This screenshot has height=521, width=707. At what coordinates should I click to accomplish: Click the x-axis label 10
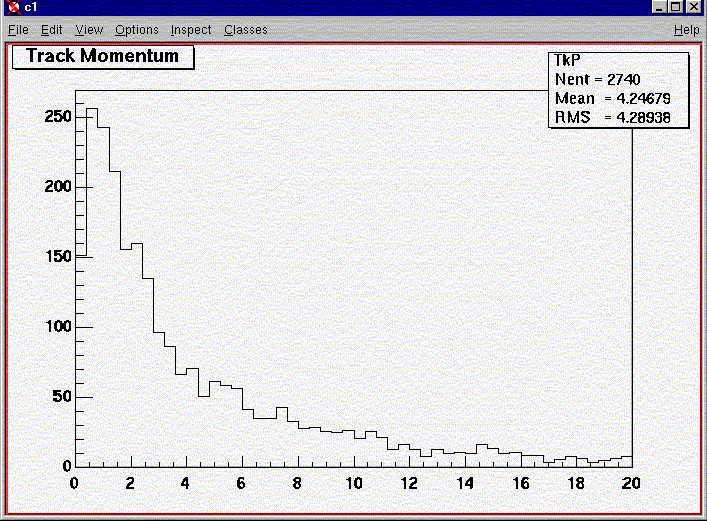pyautogui.click(x=353, y=482)
